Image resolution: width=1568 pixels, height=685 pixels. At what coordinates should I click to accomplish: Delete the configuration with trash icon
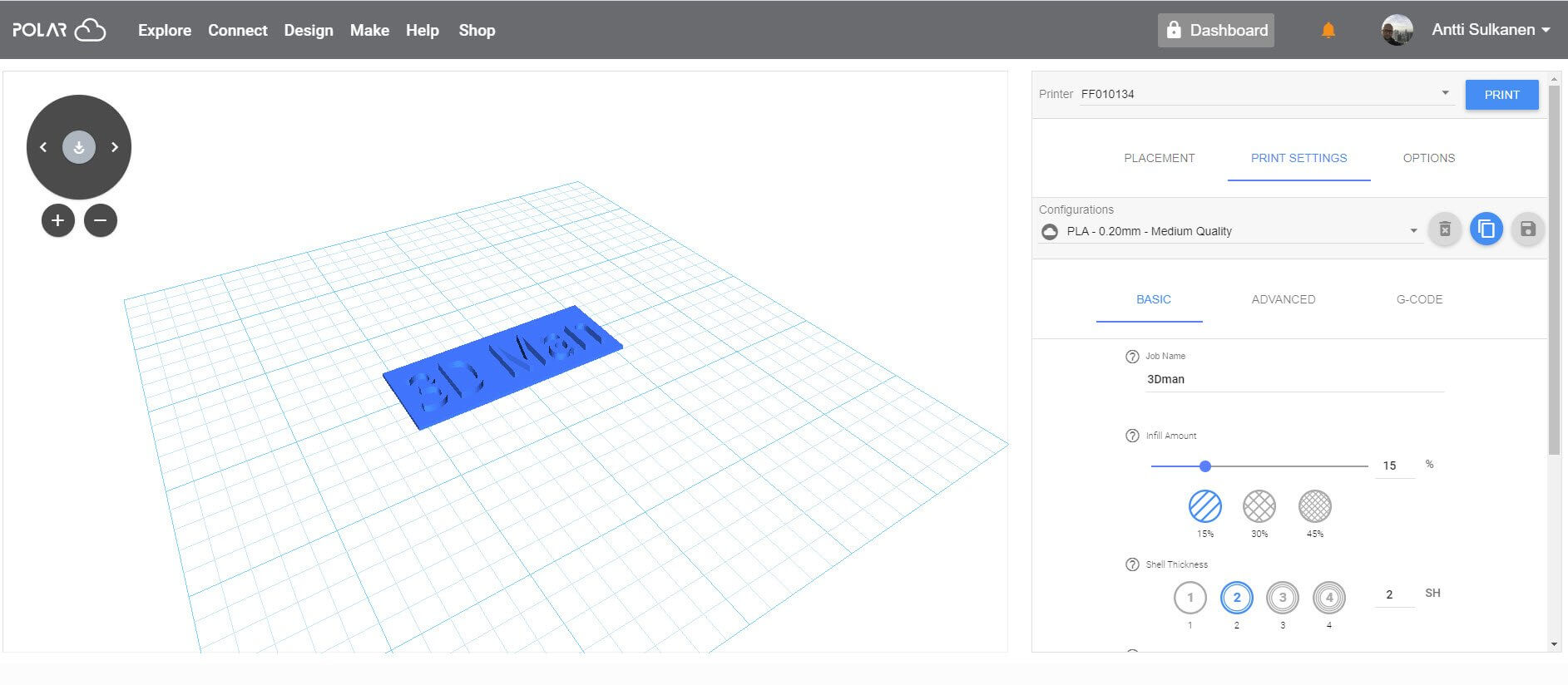click(1445, 229)
